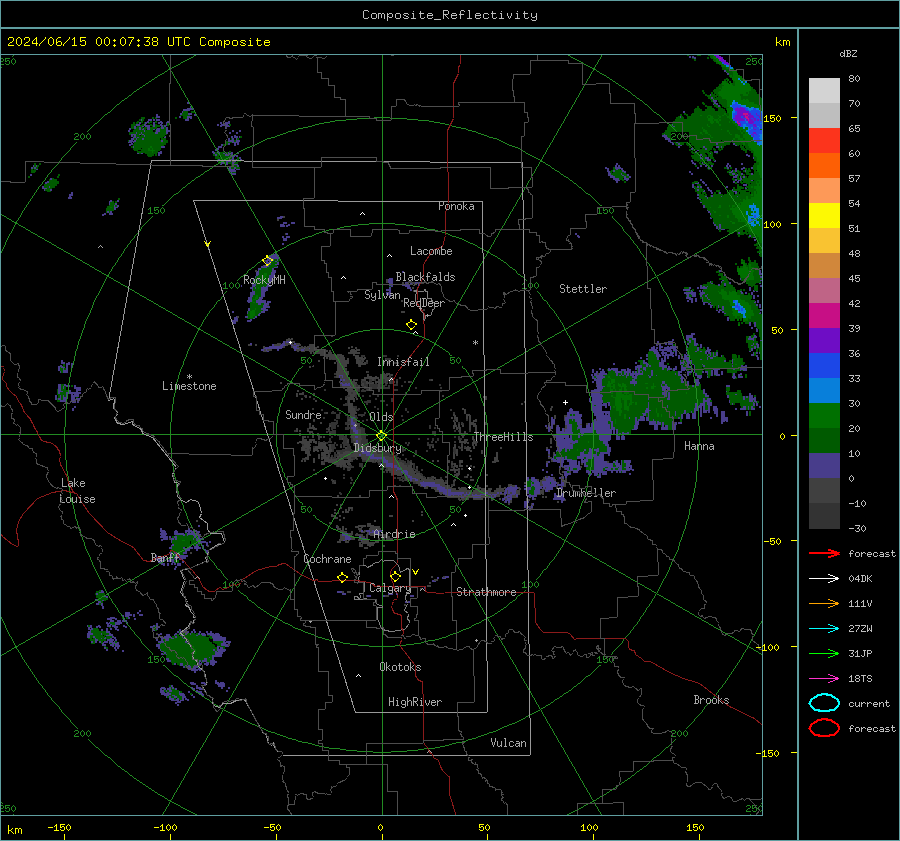
Task: Click the RockyMH label
Action: click(264, 280)
